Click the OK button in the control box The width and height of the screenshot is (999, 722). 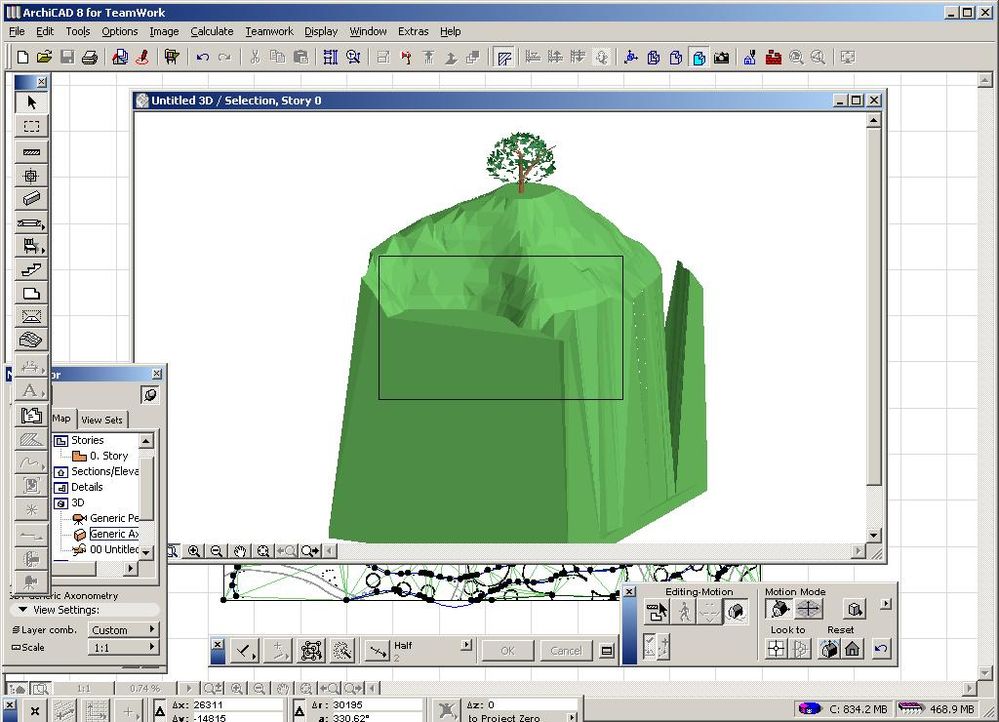click(507, 651)
